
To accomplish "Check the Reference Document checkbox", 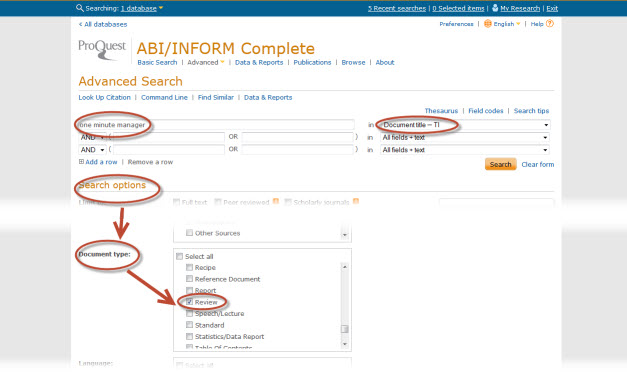I will click(190, 278).
